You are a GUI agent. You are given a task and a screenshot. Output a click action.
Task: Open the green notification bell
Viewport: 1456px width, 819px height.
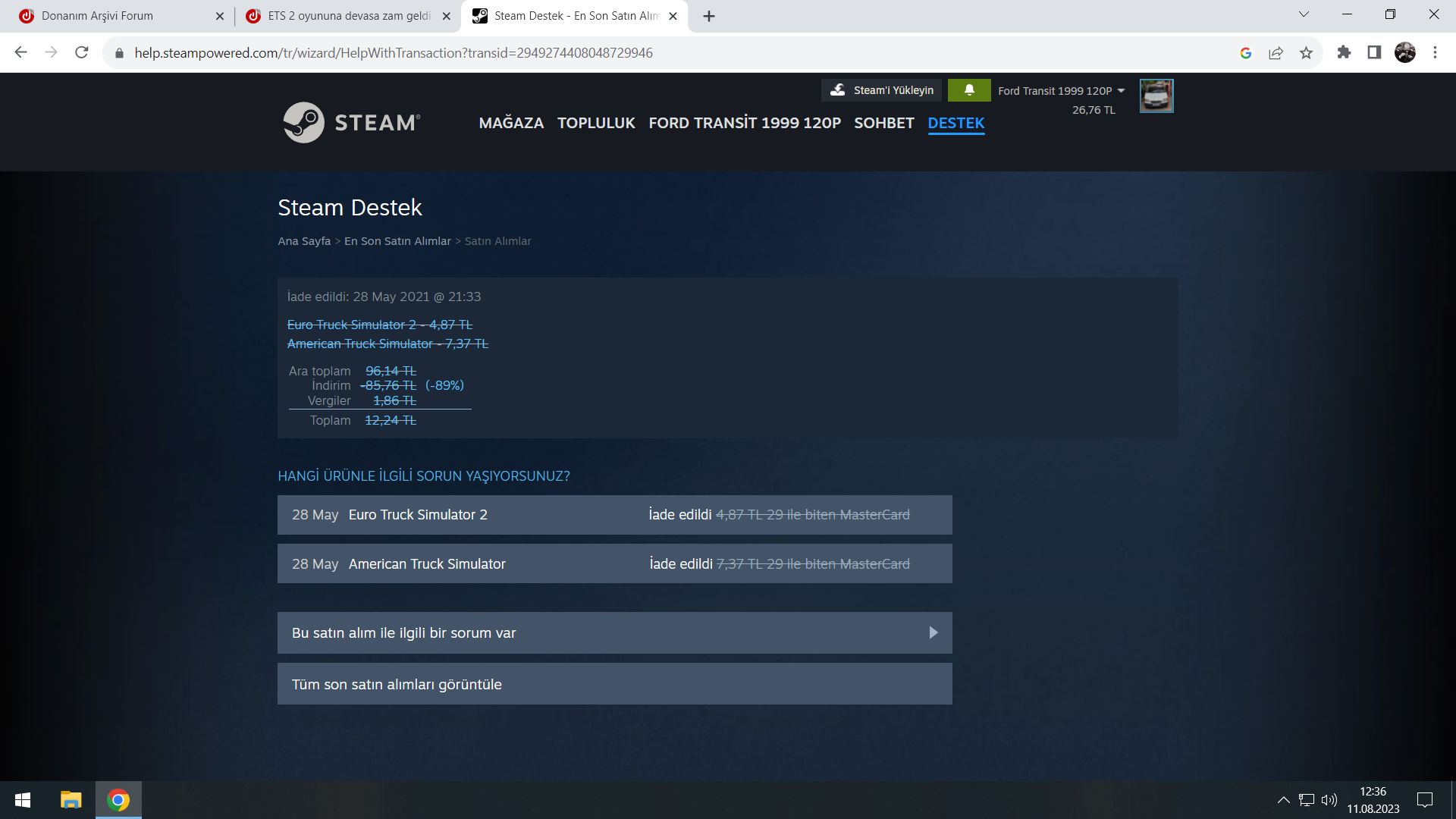pyautogui.click(x=968, y=90)
